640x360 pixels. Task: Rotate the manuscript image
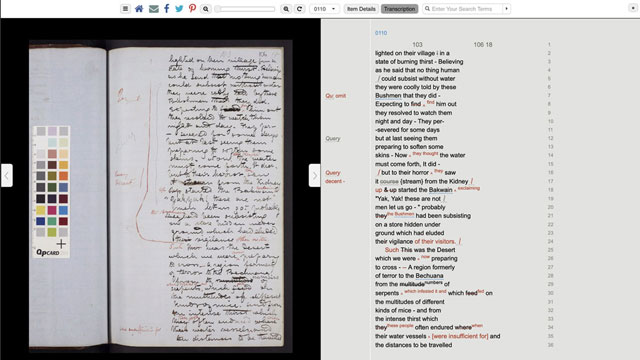tap(300, 9)
